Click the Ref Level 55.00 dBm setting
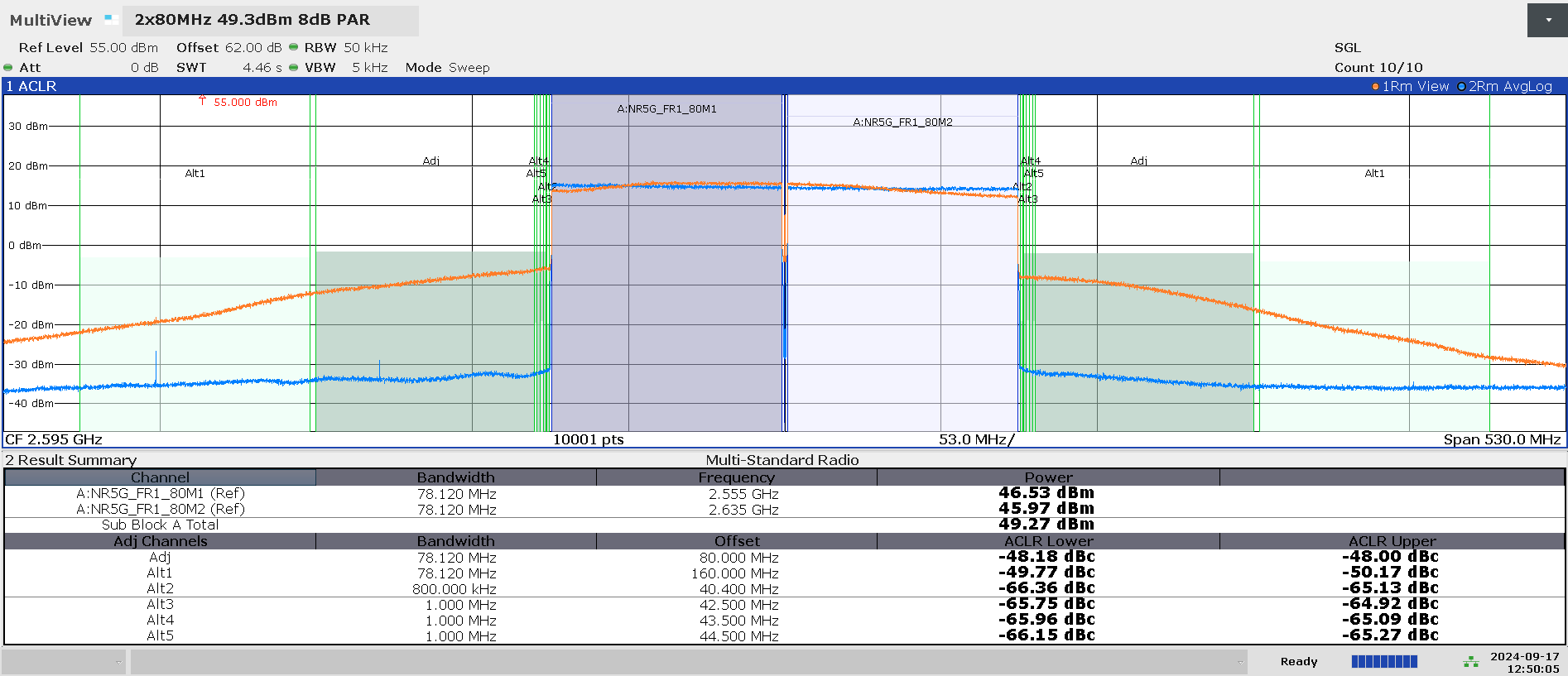This screenshot has width=1568, height=676. (x=88, y=48)
